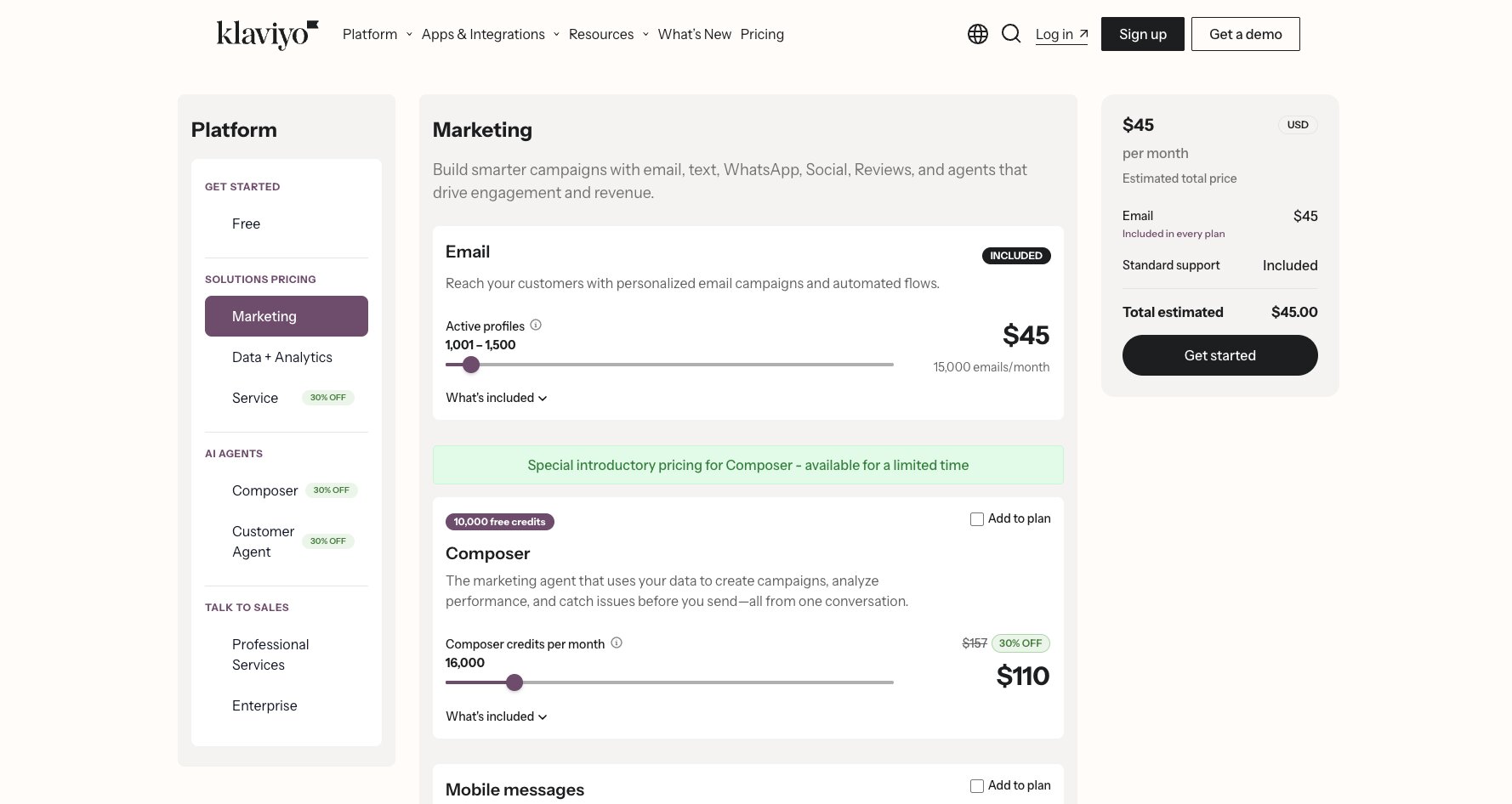Go to What's New page
The height and width of the screenshot is (804, 1512).
695,34
